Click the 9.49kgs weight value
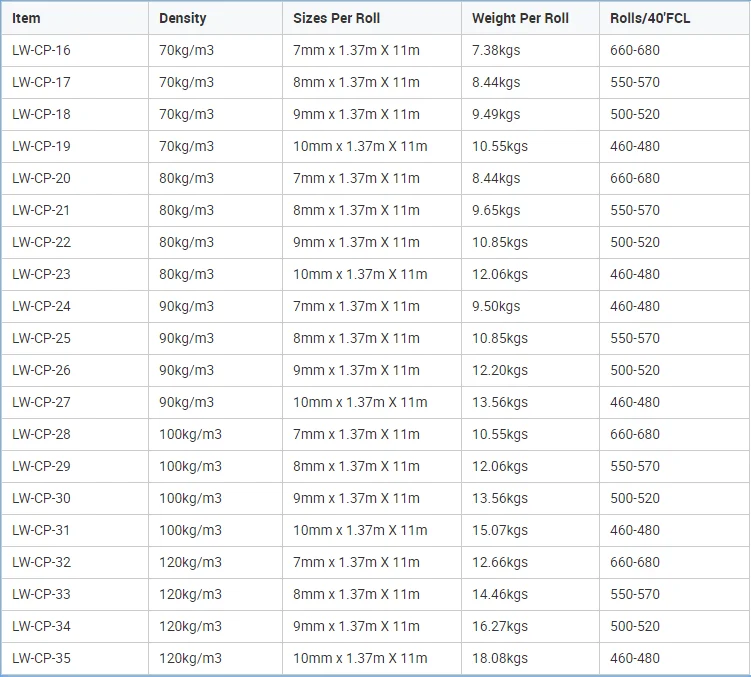The image size is (751, 677). point(496,115)
